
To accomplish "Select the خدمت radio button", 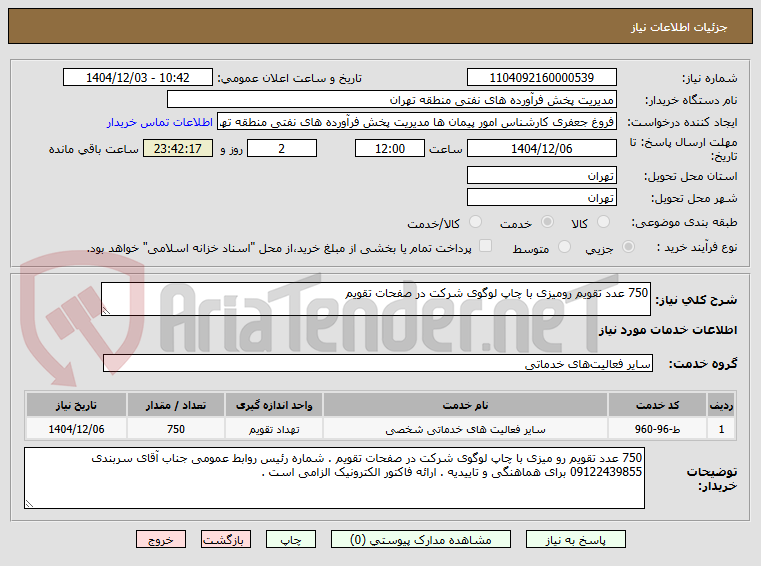I will 547,222.
